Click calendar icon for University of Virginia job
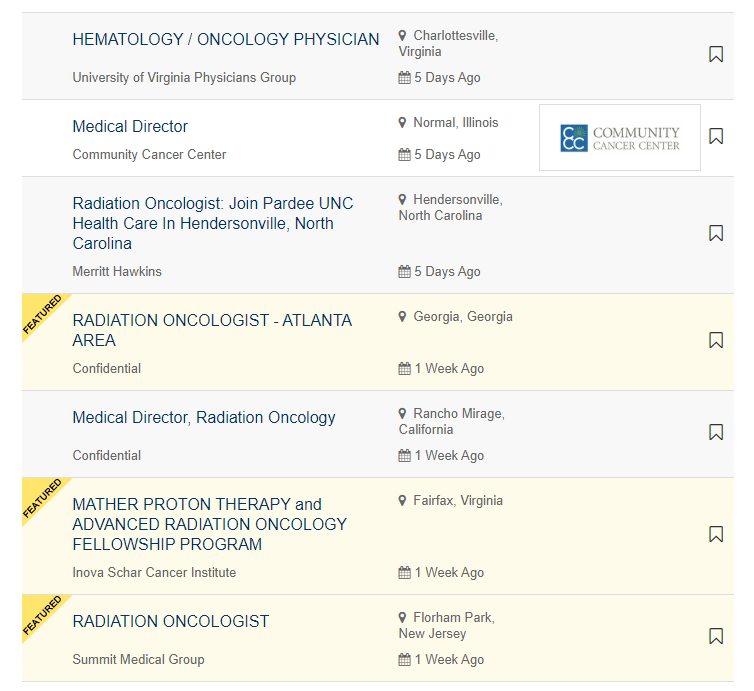Image resolution: width=754 pixels, height=691 pixels. 404,77
